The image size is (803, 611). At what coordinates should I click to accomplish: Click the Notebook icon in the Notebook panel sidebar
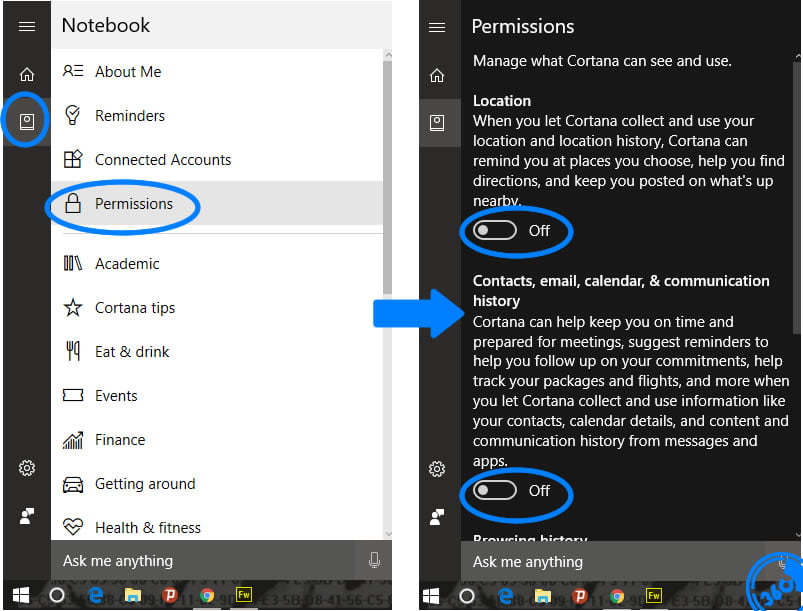point(27,121)
